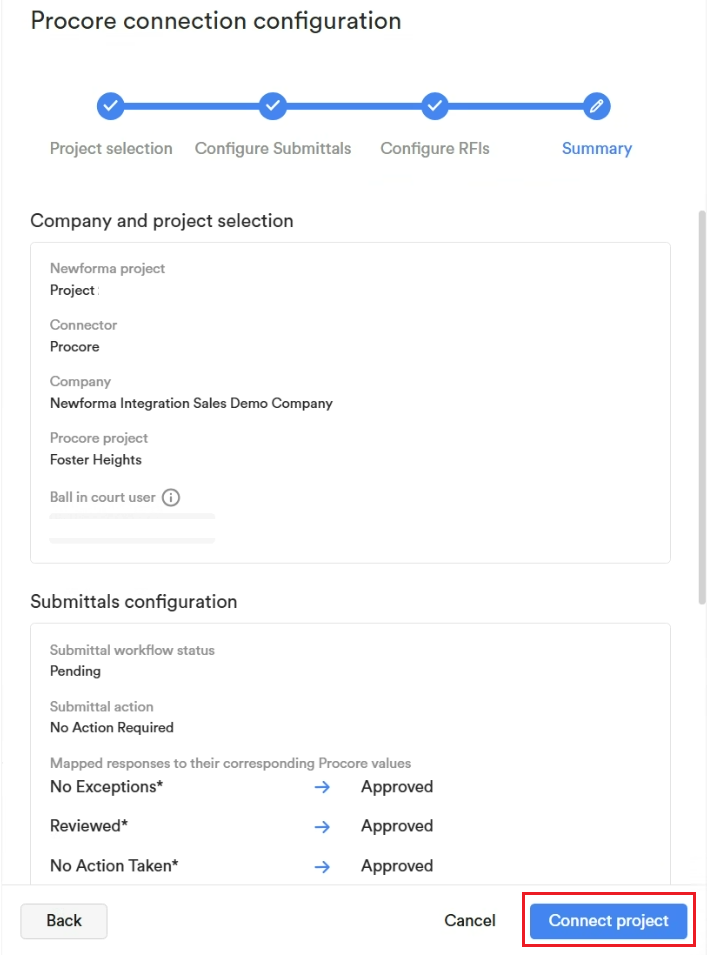
Task: Click the vertical scrollbar thumb on the right
Action: [x=702, y=407]
